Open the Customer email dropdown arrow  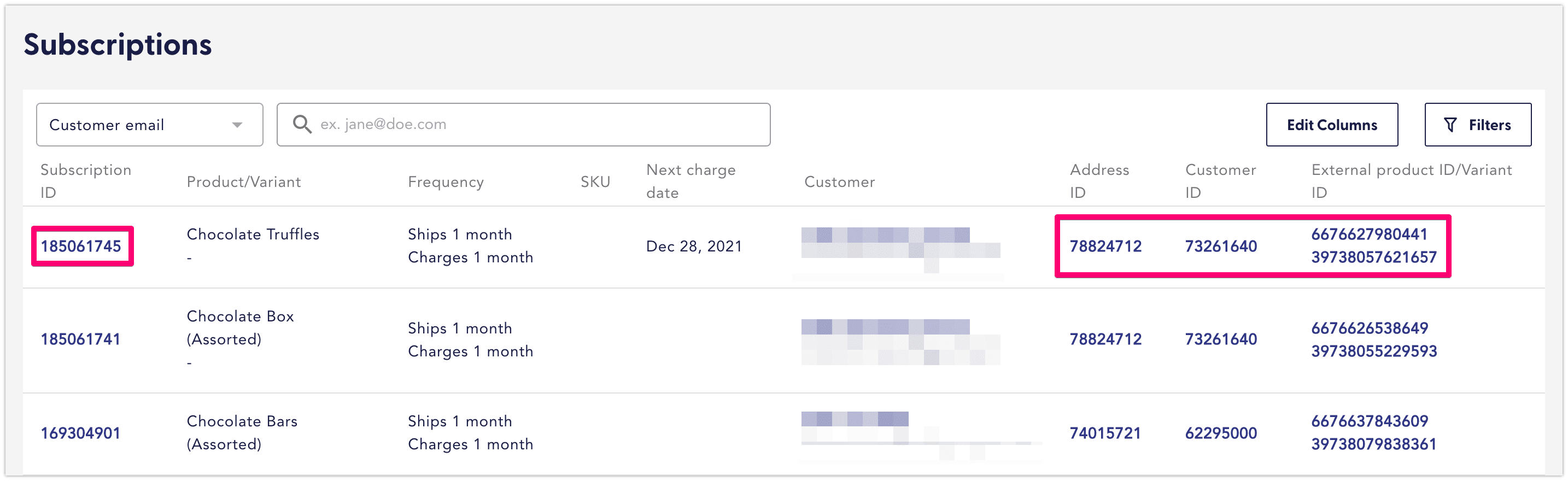pos(238,124)
